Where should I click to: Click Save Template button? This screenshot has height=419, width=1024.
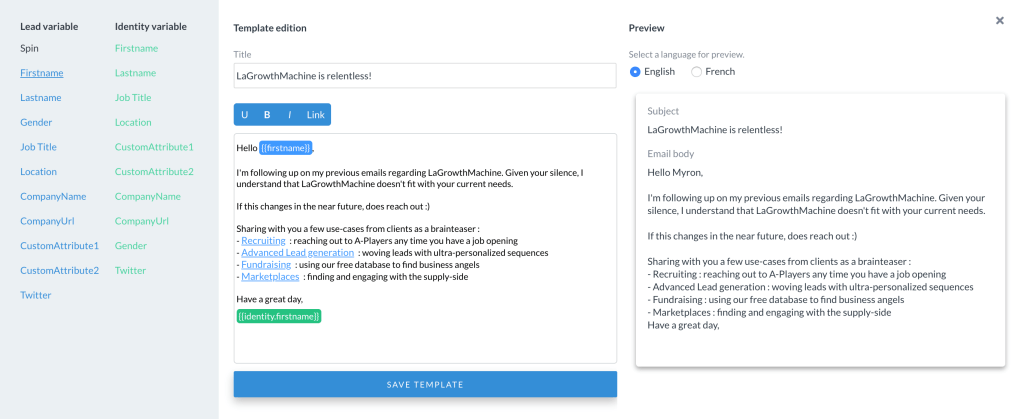pos(425,384)
